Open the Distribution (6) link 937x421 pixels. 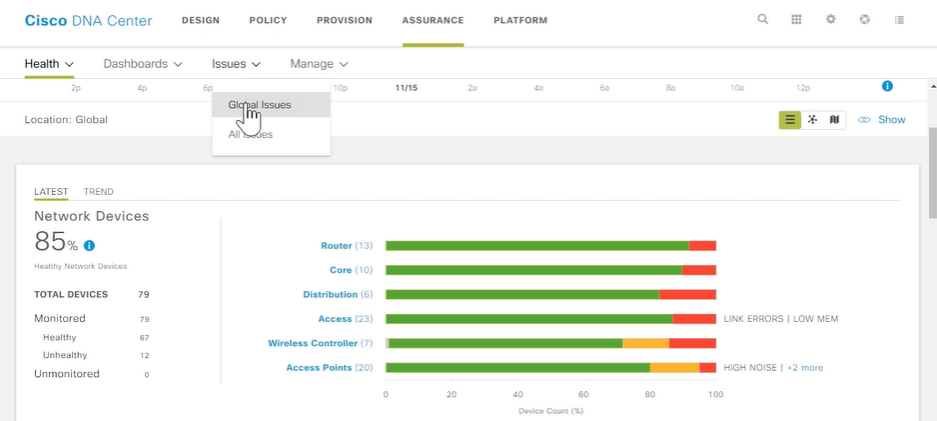point(338,294)
